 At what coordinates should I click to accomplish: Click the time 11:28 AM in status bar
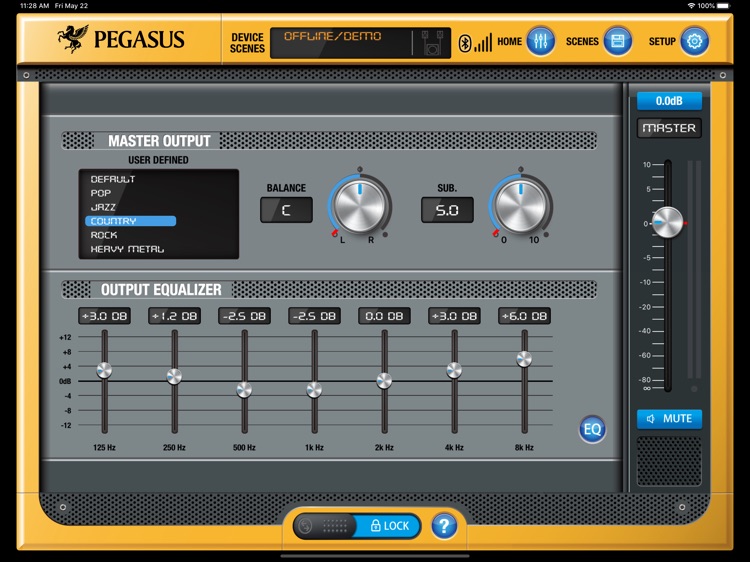tap(34, 6)
